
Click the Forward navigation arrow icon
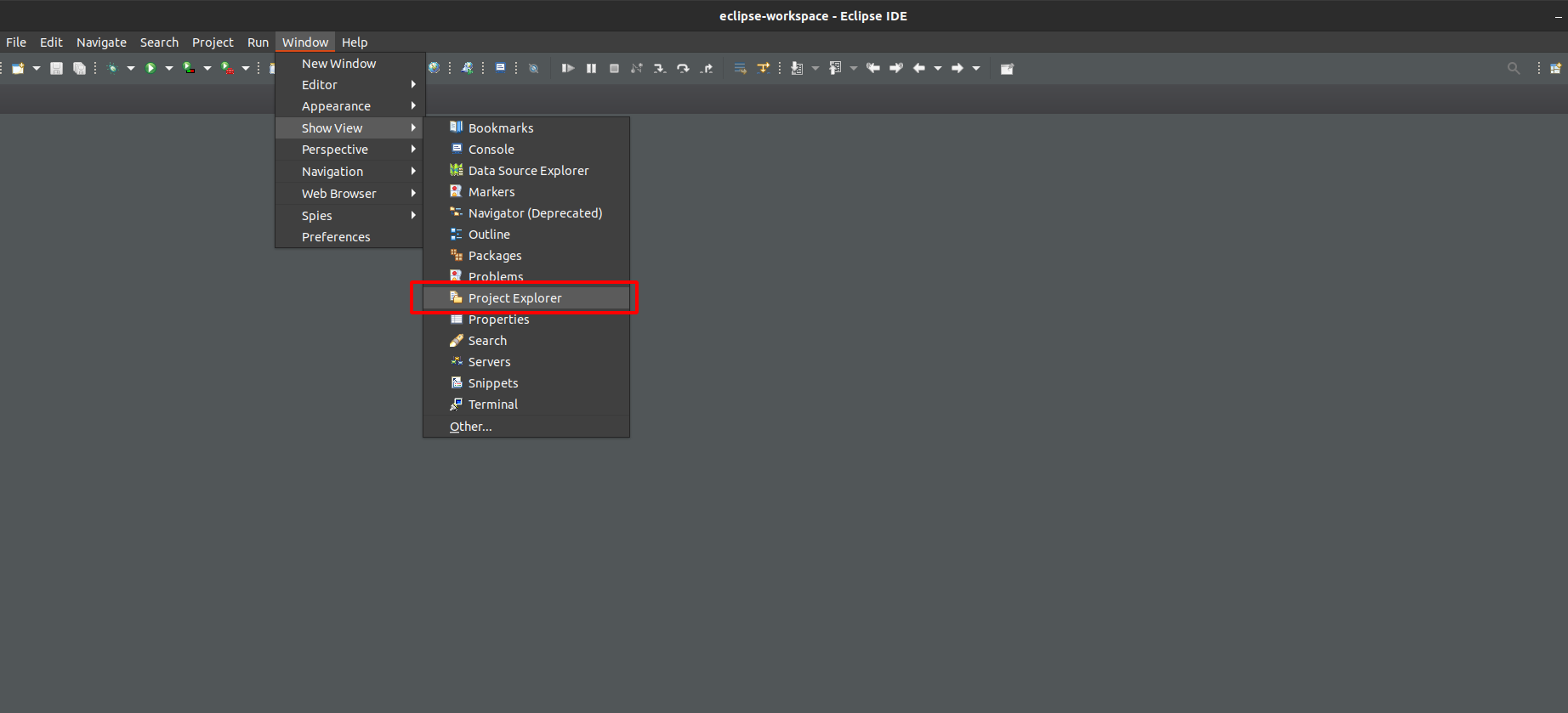[x=957, y=68]
